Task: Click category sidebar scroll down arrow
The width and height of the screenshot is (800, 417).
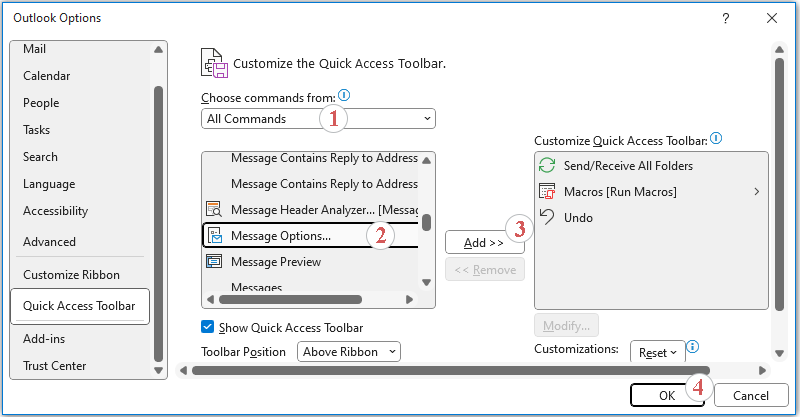Action: pos(158,371)
